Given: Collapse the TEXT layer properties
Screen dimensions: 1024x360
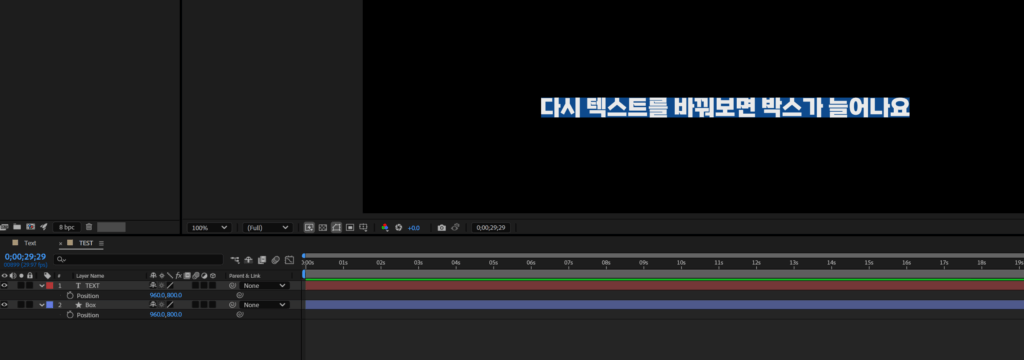Looking at the screenshot, I should point(42,286).
